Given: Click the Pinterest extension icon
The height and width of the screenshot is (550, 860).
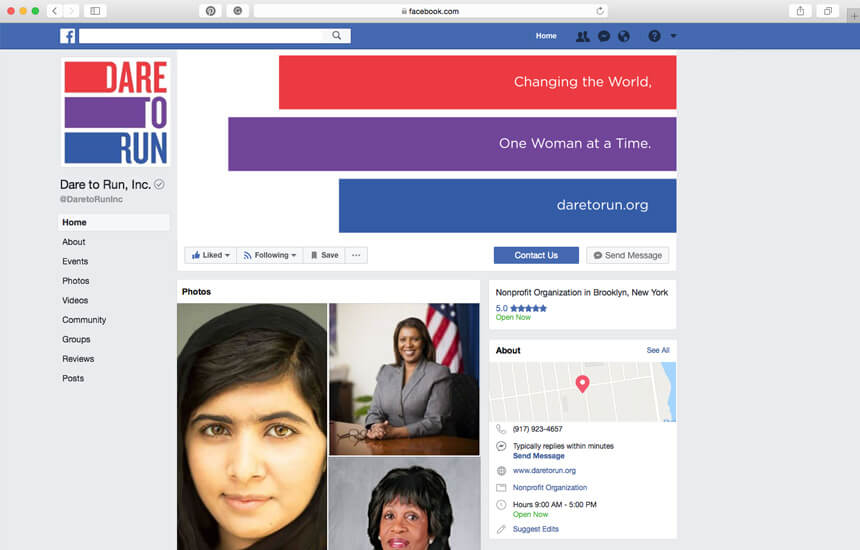Looking at the screenshot, I should tap(211, 11).
